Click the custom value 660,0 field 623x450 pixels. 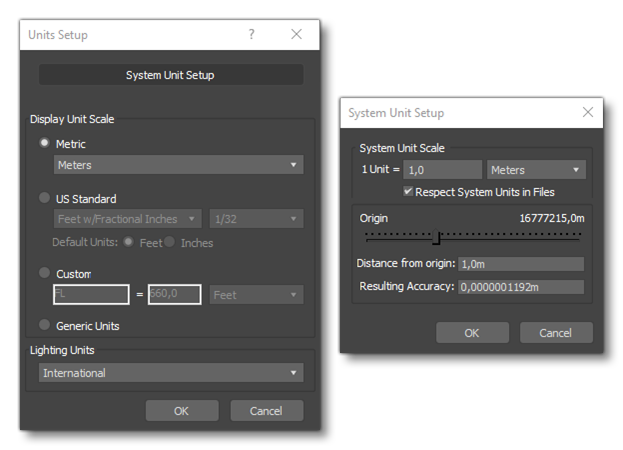click(174, 294)
